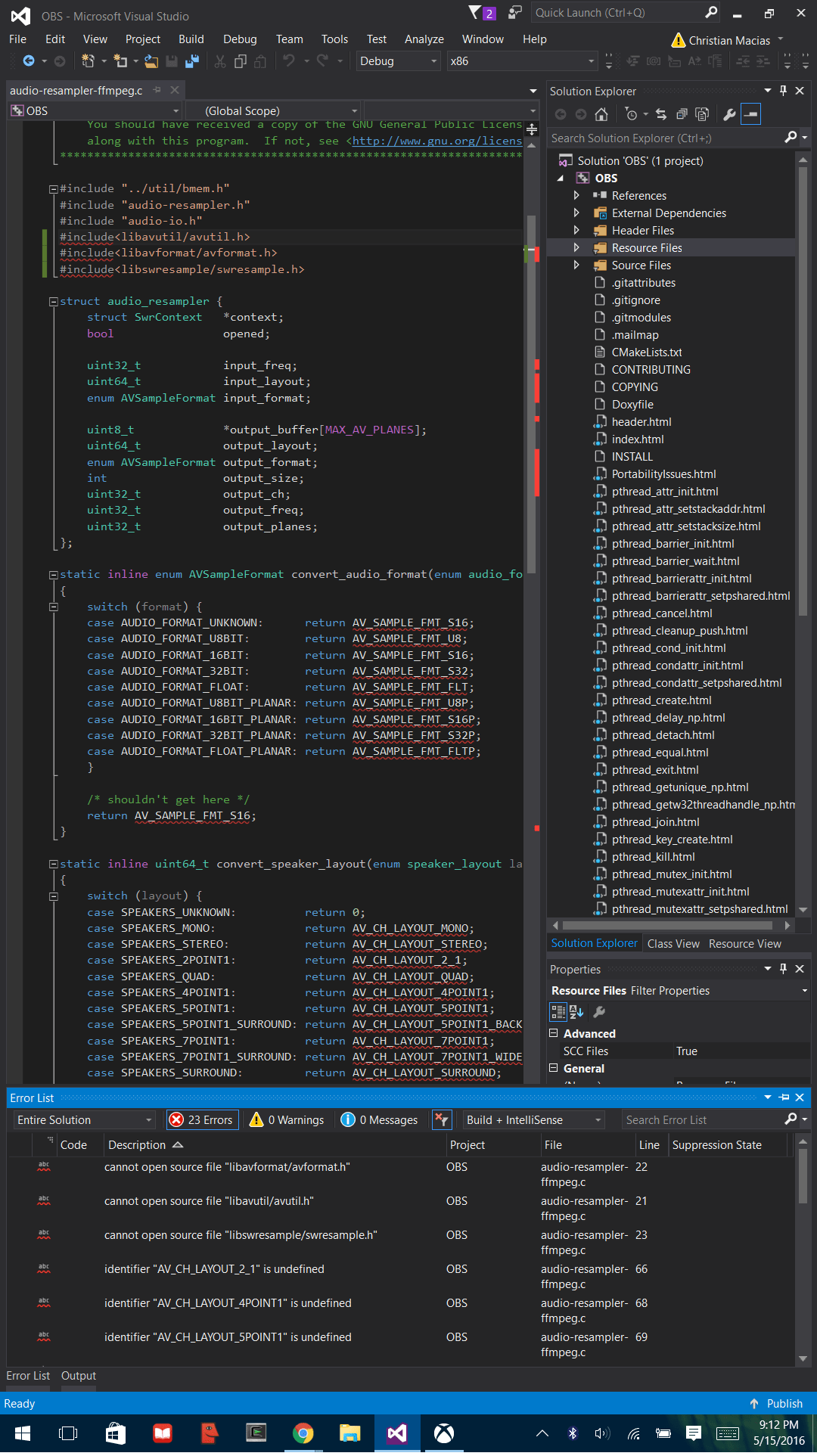Expand the Header Files folder
This screenshot has width=817, height=1456.
click(576, 230)
